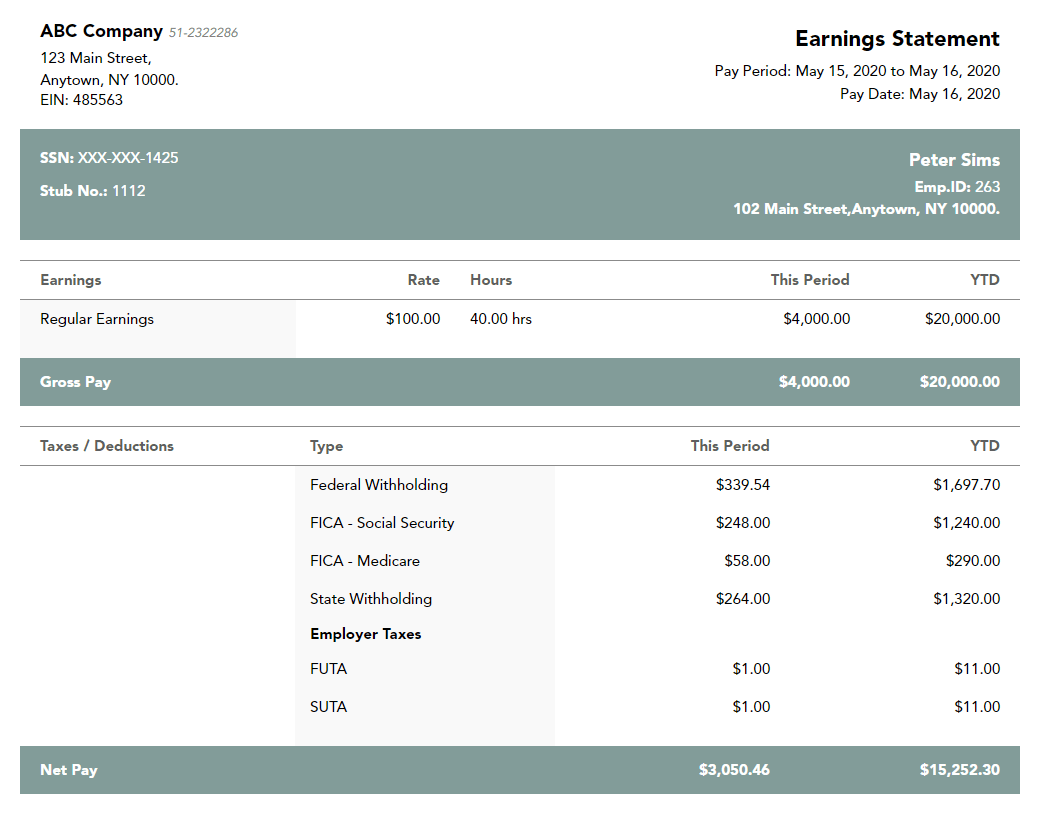
Task: Click the Gross Pay row label
Action: (x=75, y=382)
